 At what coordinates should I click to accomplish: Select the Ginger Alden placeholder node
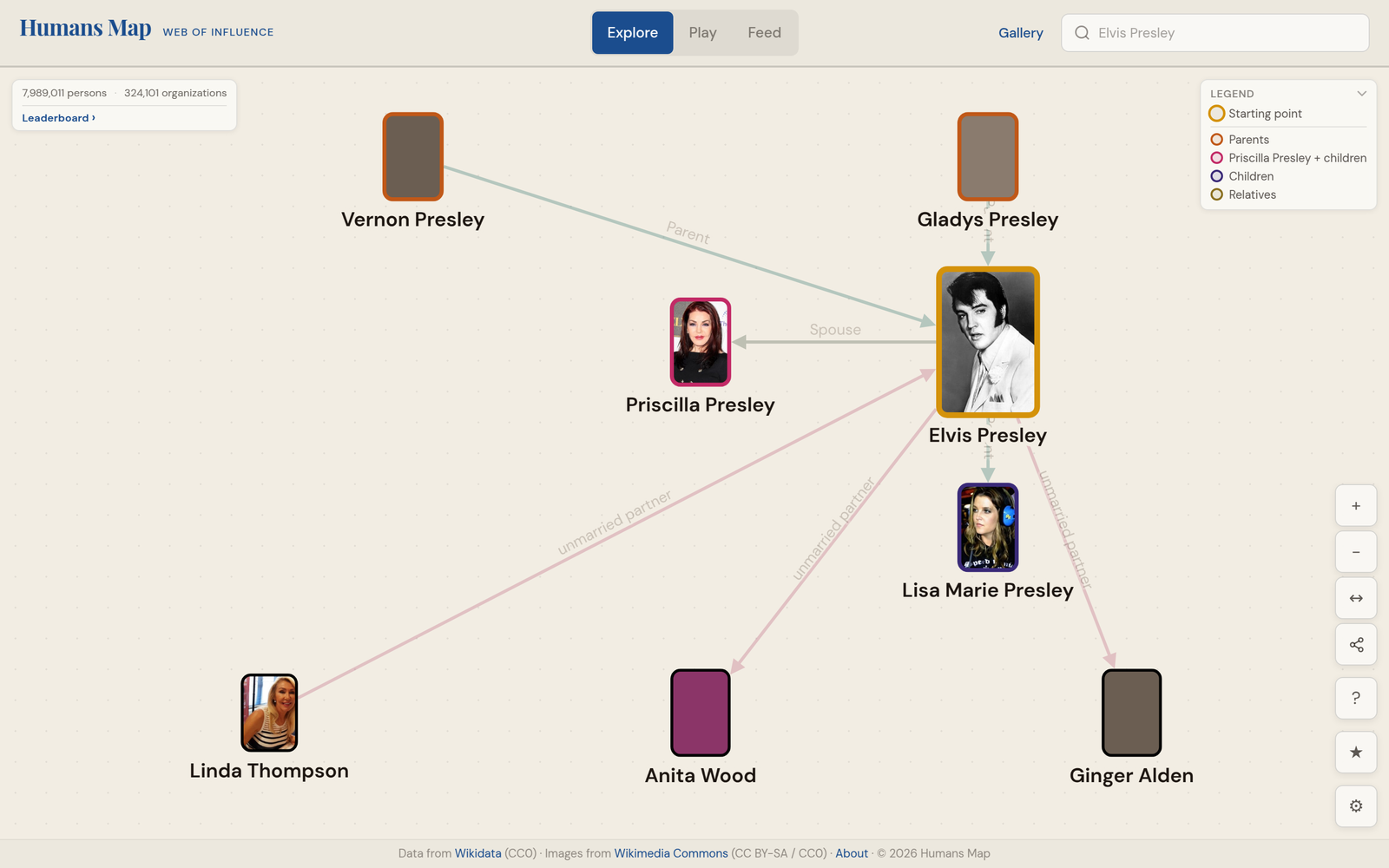(1132, 713)
